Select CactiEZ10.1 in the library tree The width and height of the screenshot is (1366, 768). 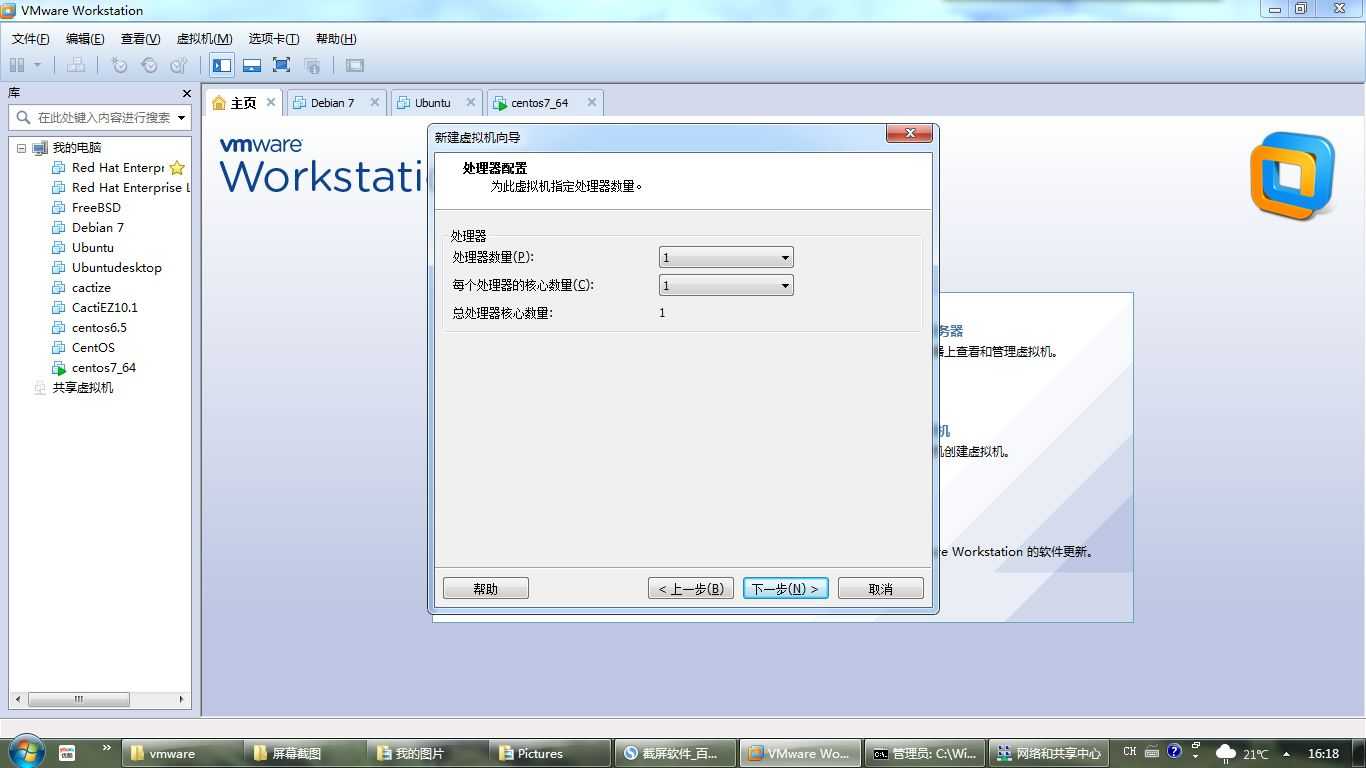pyautogui.click(x=95, y=308)
